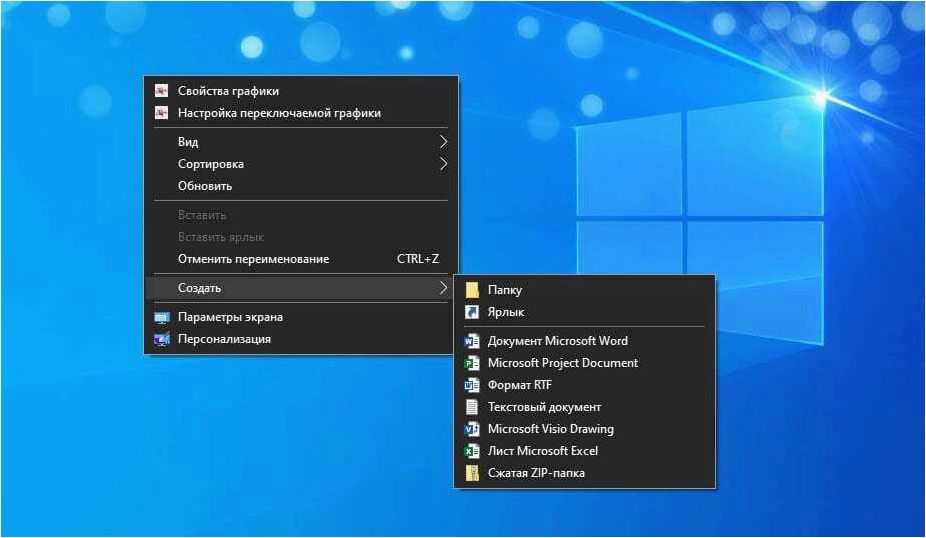Image resolution: width=926 pixels, height=538 pixels.
Task: Open the Вид menu item
Action: (x=301, y=142)
